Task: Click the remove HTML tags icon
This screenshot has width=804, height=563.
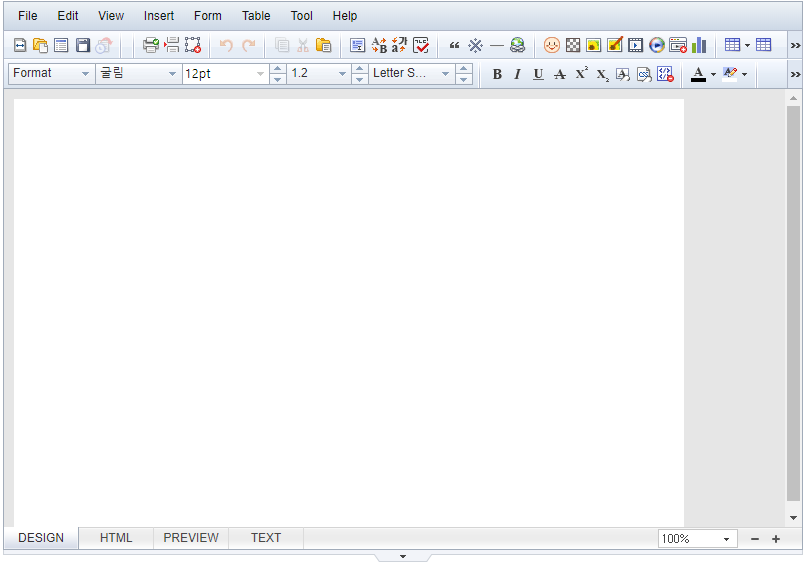Action: click(666, 74)
